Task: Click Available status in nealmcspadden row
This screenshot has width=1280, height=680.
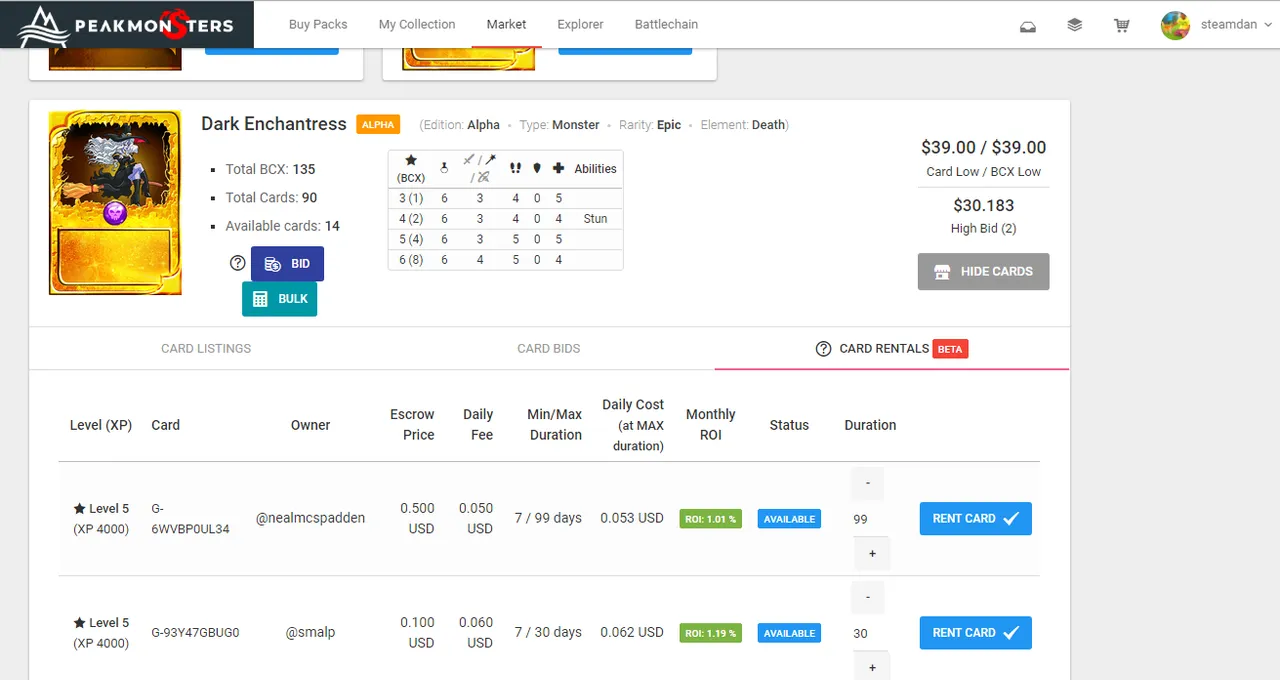Action: (789, 519)
